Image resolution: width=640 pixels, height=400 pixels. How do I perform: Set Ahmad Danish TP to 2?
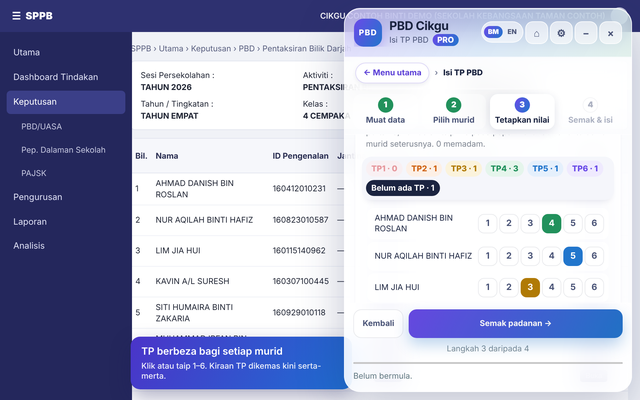click(509, 223)
